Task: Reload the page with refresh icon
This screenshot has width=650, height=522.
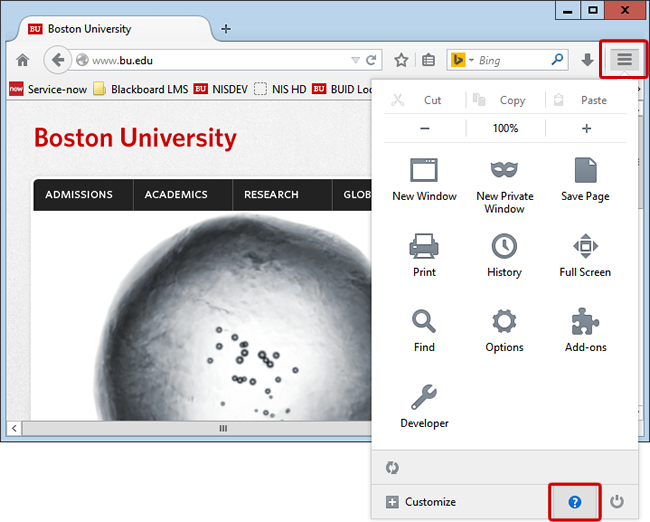Action: point(371,60)
